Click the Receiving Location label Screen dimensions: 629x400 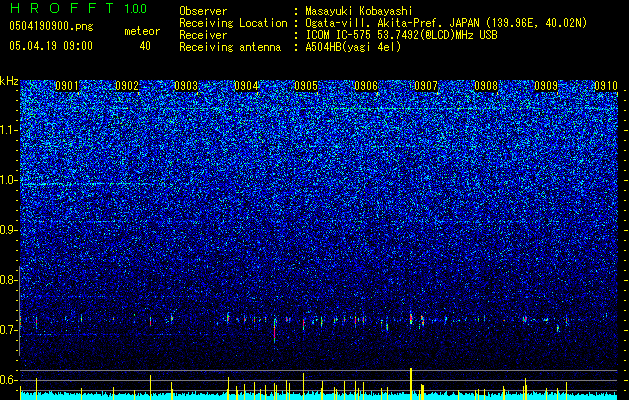(233, 23)
